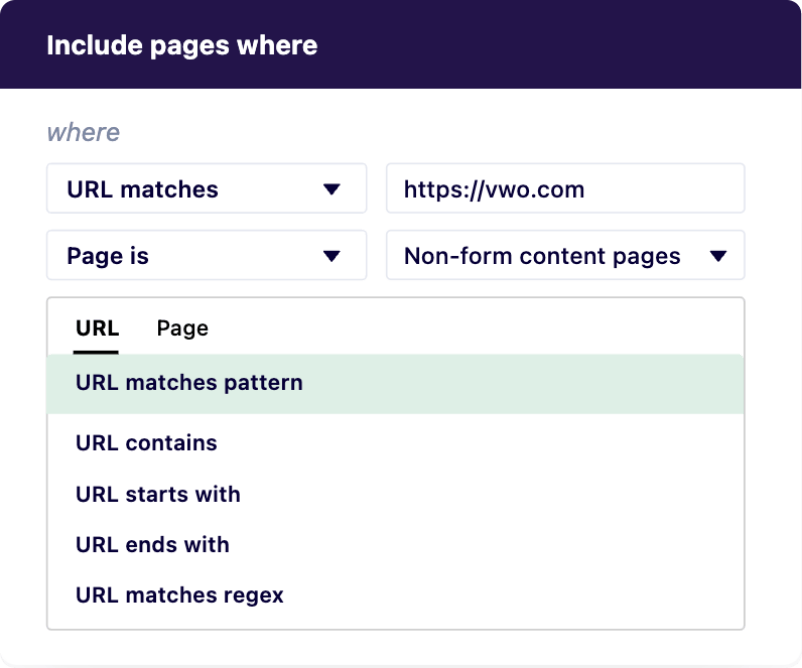
Task: Click the empty tab bar area right of Page
Action: [x=480, y=328]
